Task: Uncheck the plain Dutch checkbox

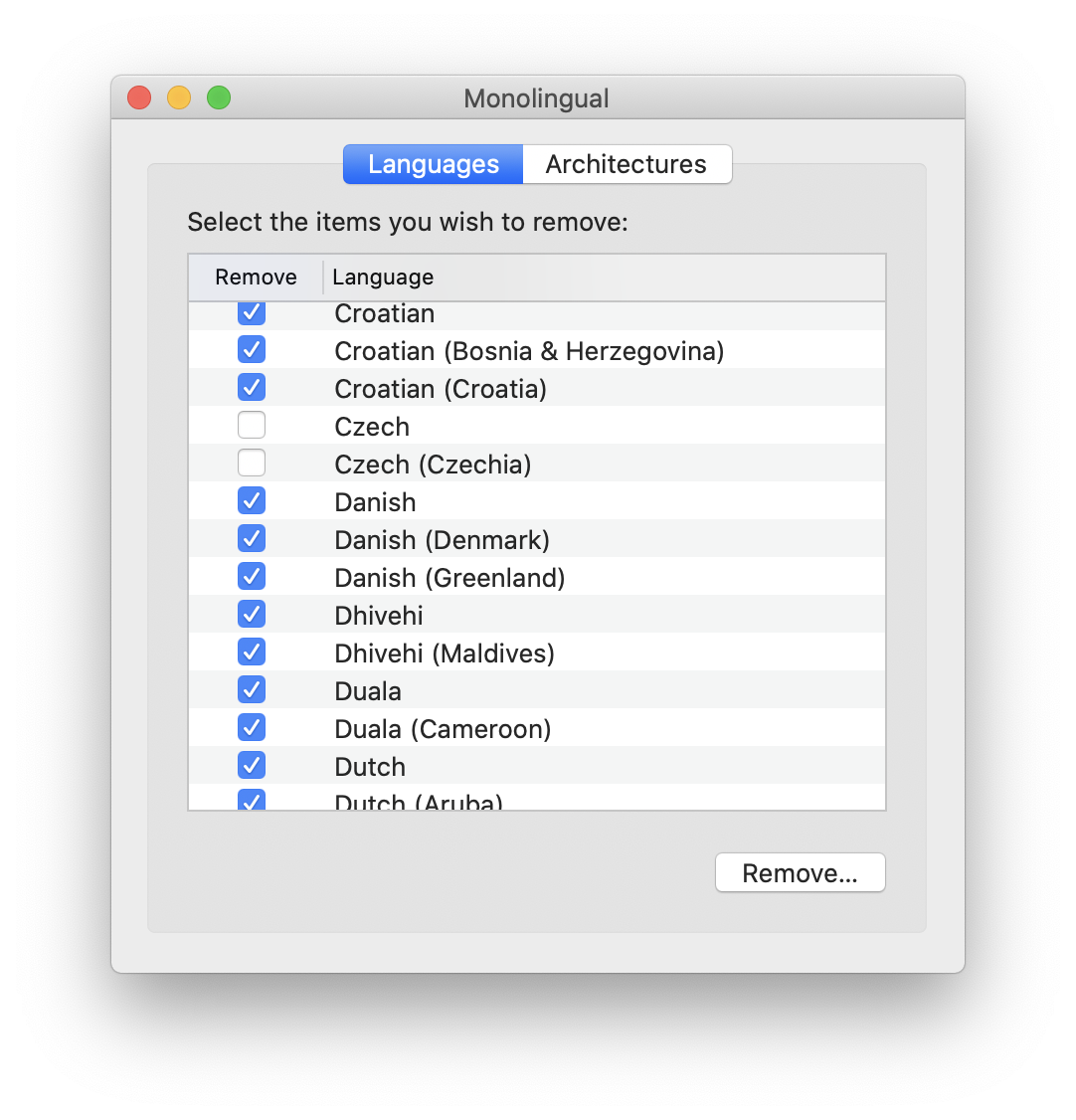Action: 252,766
